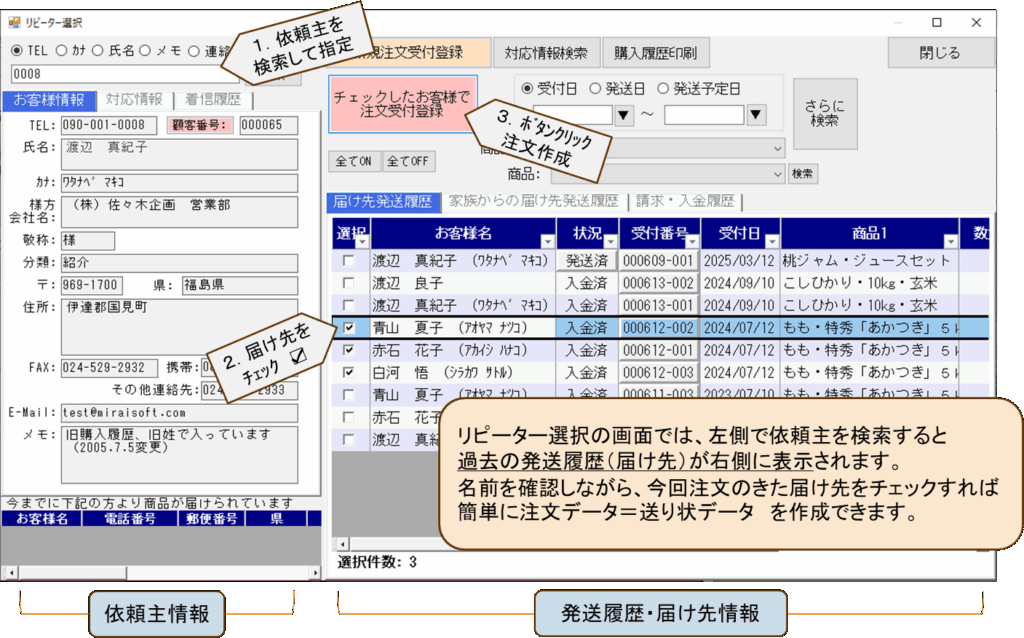1024x638 pixels.
Task: Click the filter icon on 選択 column header
Action: point(363,241)
